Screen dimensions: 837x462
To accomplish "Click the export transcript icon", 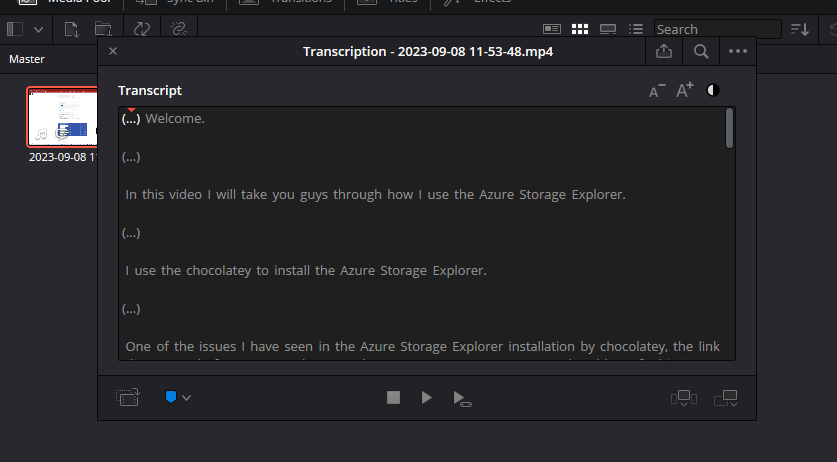I will click(664, 51).
